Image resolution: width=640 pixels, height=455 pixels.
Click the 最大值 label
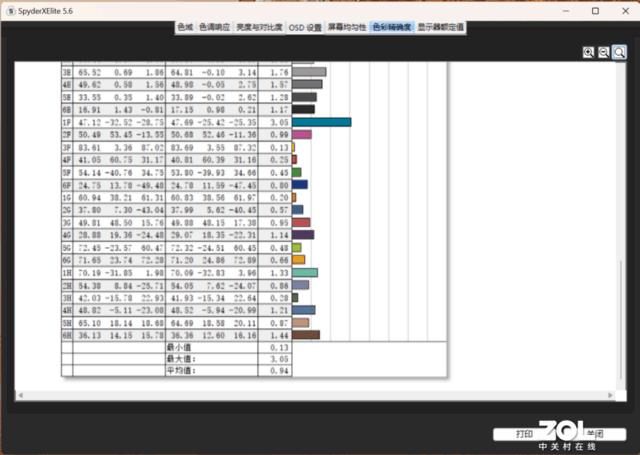tap(181, 359)
